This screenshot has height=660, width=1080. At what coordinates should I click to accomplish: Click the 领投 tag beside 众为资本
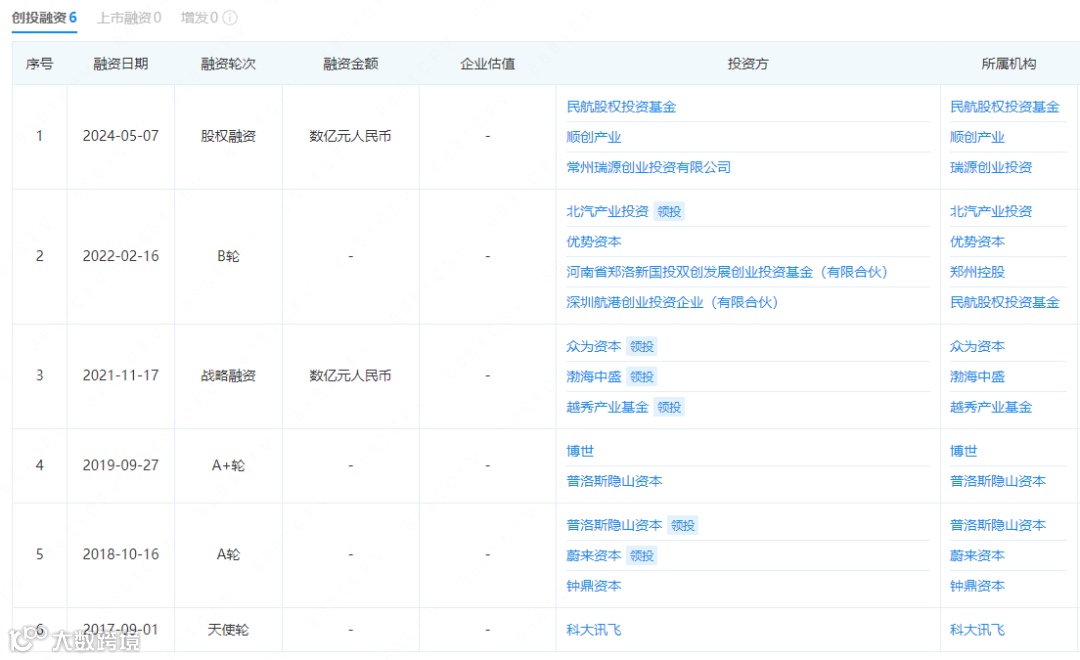[x=641, y=347]
